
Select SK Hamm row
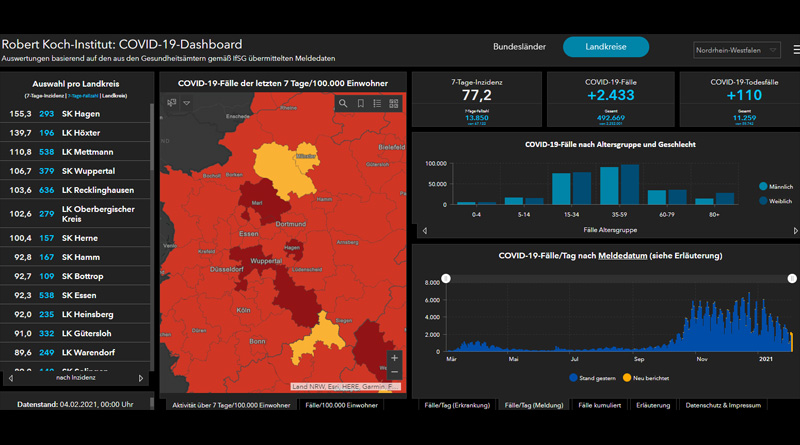point(76,257)
